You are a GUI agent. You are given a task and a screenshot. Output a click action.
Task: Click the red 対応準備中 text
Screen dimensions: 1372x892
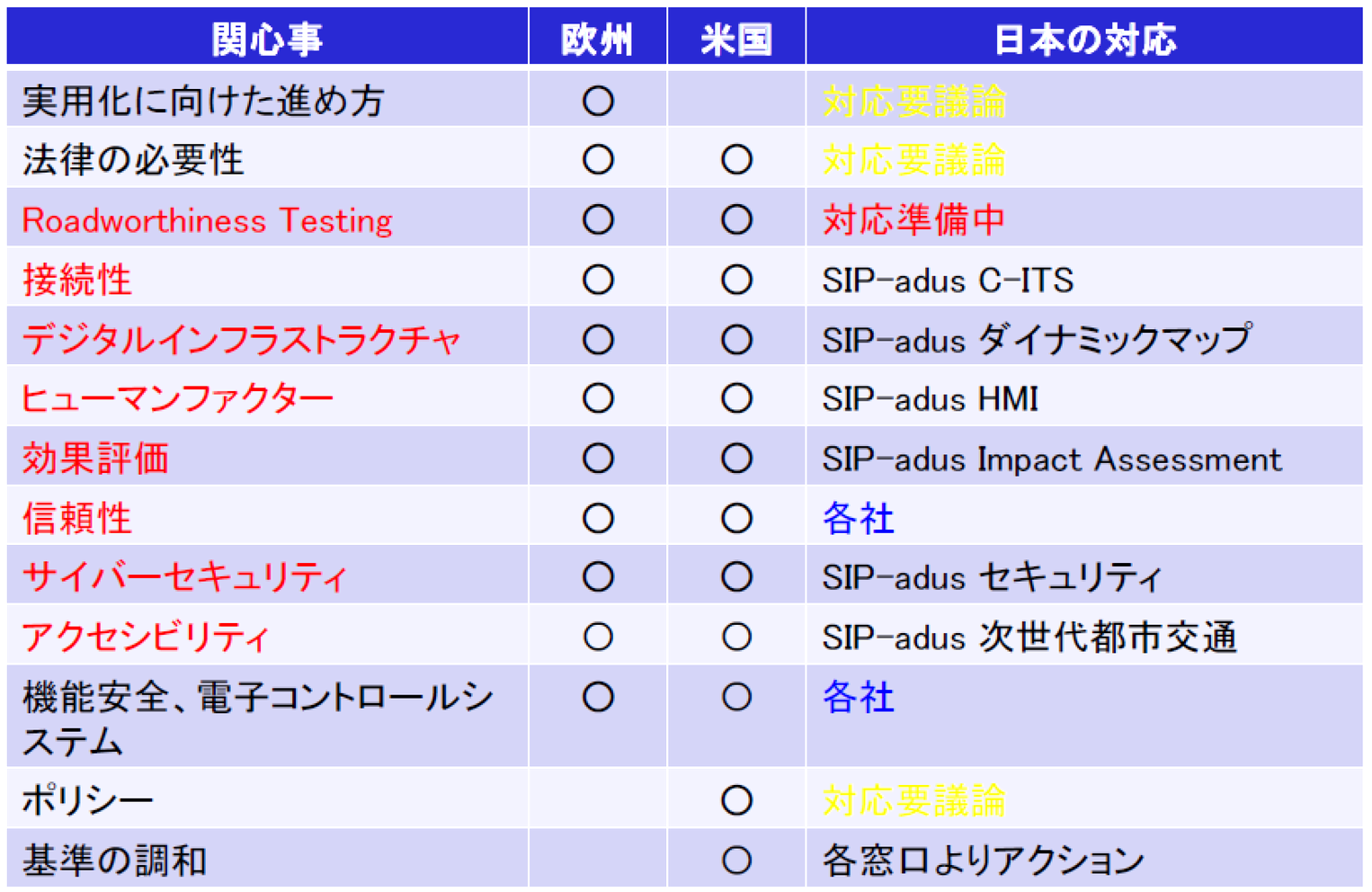[913, 220]
